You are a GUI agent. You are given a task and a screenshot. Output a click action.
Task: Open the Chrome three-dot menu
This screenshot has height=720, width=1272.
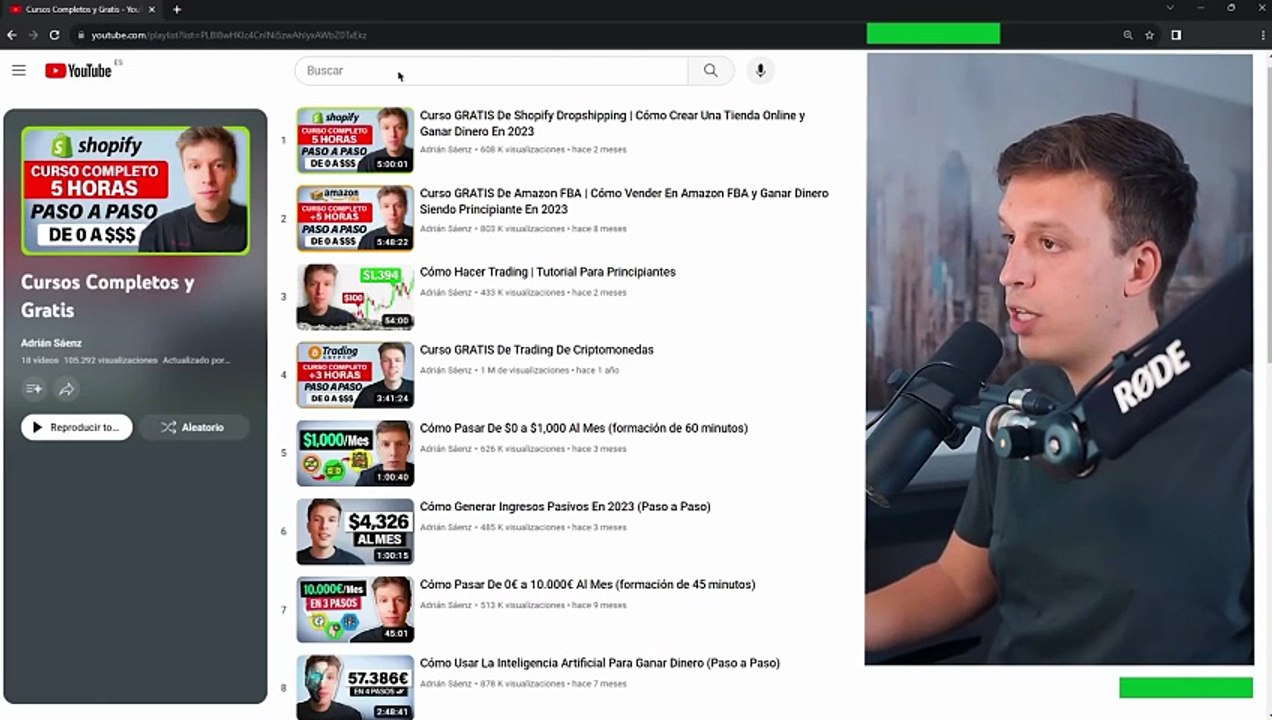pos(1263,35)
